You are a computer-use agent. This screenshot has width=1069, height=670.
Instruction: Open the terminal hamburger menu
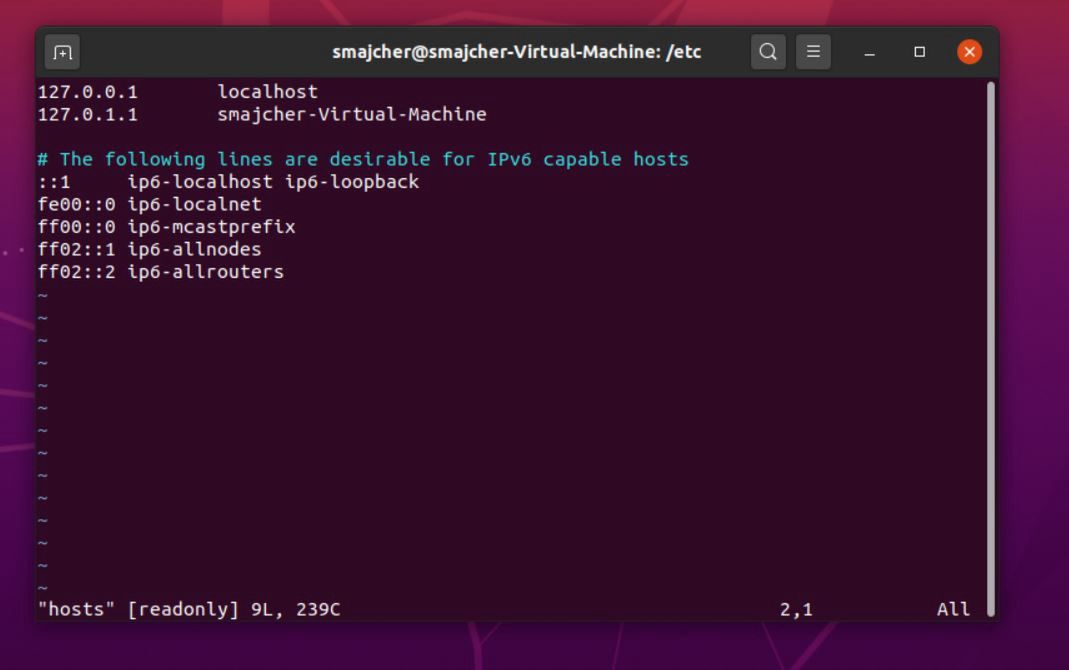click(x=813, y=52)
